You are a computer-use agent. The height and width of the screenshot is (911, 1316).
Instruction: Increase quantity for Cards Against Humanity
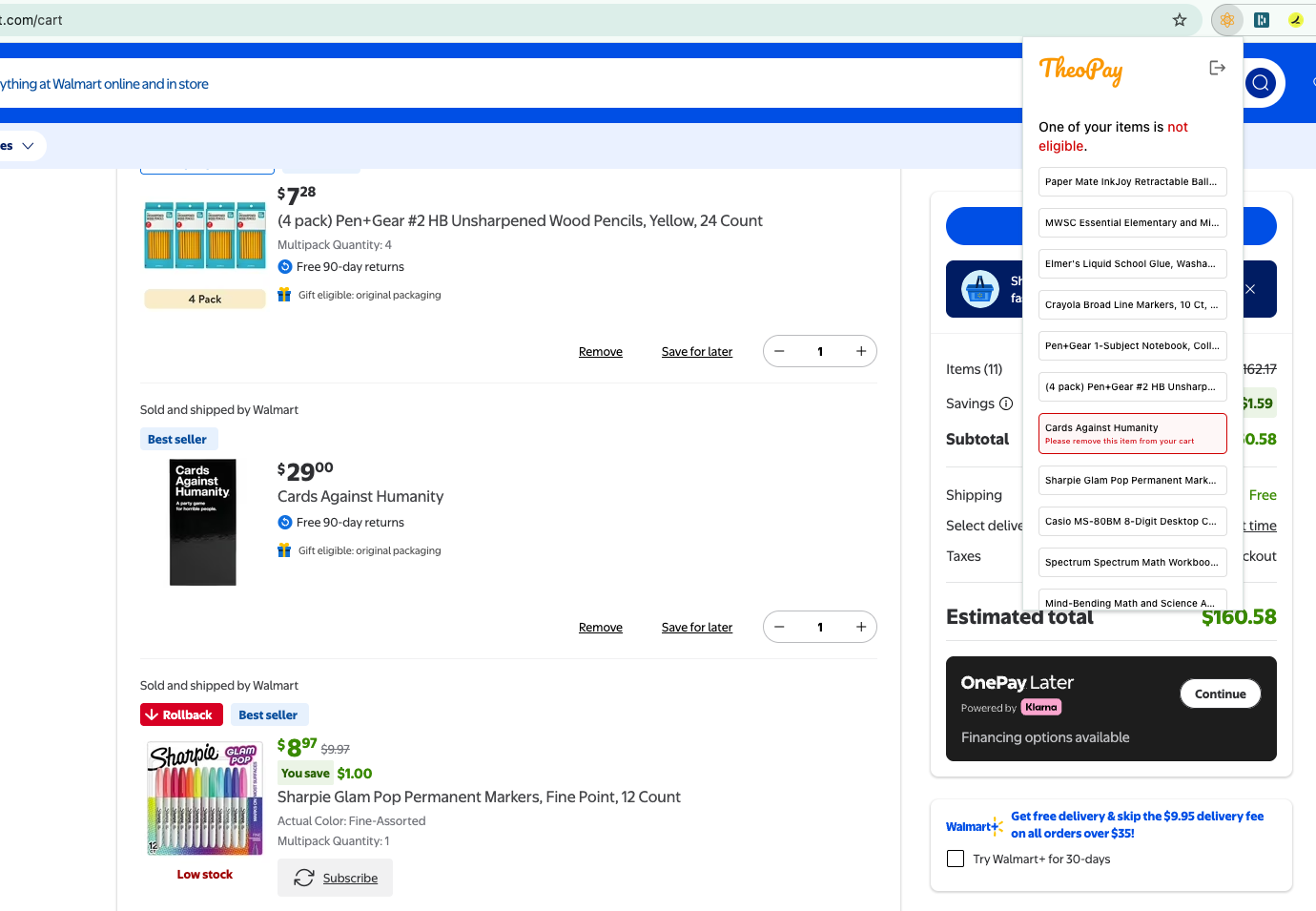click(861, 627)
